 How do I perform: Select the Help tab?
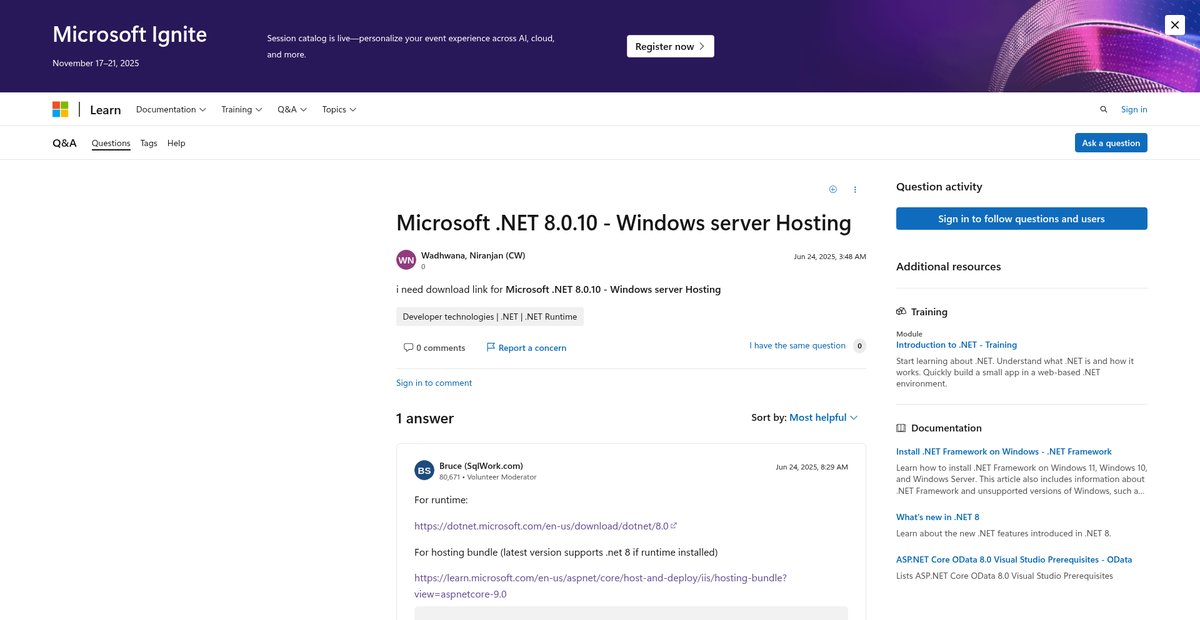176,143
